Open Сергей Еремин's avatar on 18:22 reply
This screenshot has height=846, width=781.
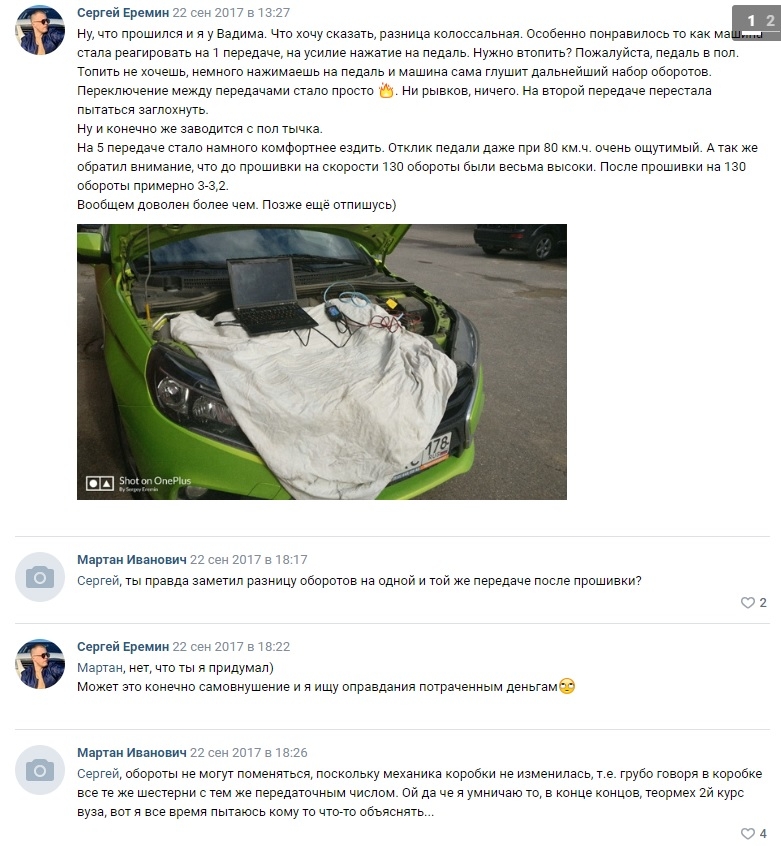click(40, 664)
